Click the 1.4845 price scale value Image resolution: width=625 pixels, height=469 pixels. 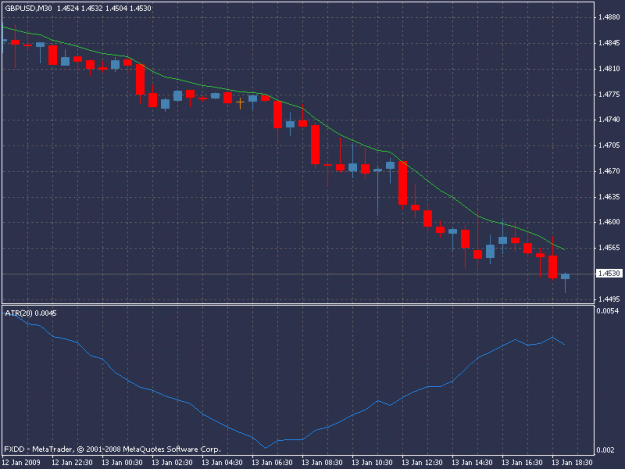pos(609,43)
